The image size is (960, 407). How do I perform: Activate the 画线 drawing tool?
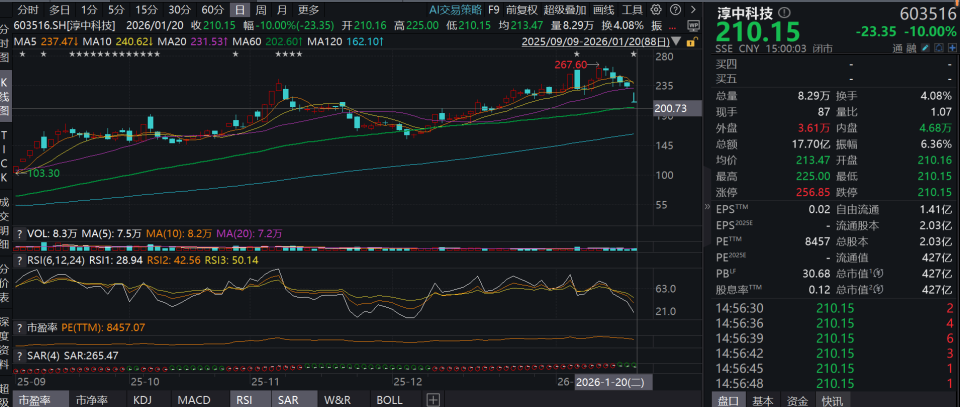(x=604, y=10)
